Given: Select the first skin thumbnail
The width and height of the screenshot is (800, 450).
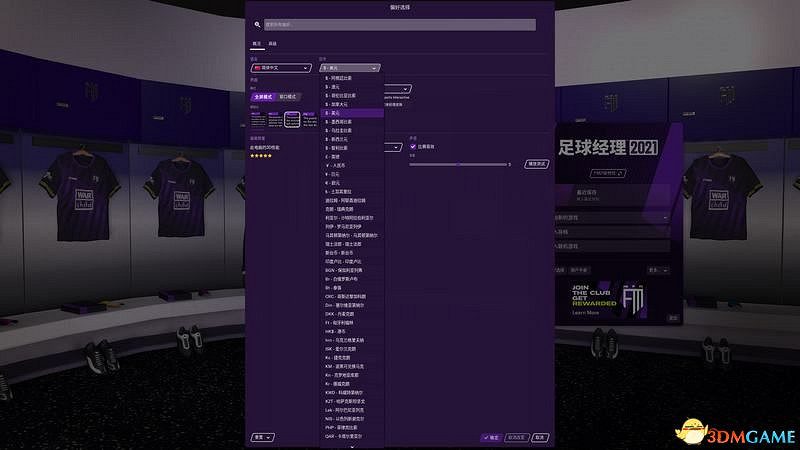Looking at the screenshot, I should (256, 120).
